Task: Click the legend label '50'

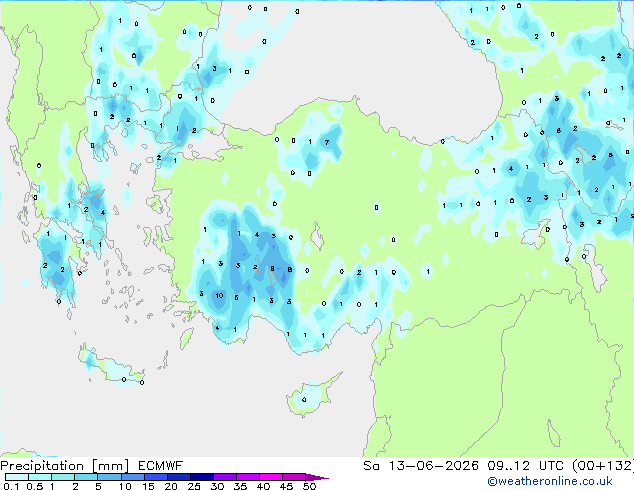Action: point(309,486)
